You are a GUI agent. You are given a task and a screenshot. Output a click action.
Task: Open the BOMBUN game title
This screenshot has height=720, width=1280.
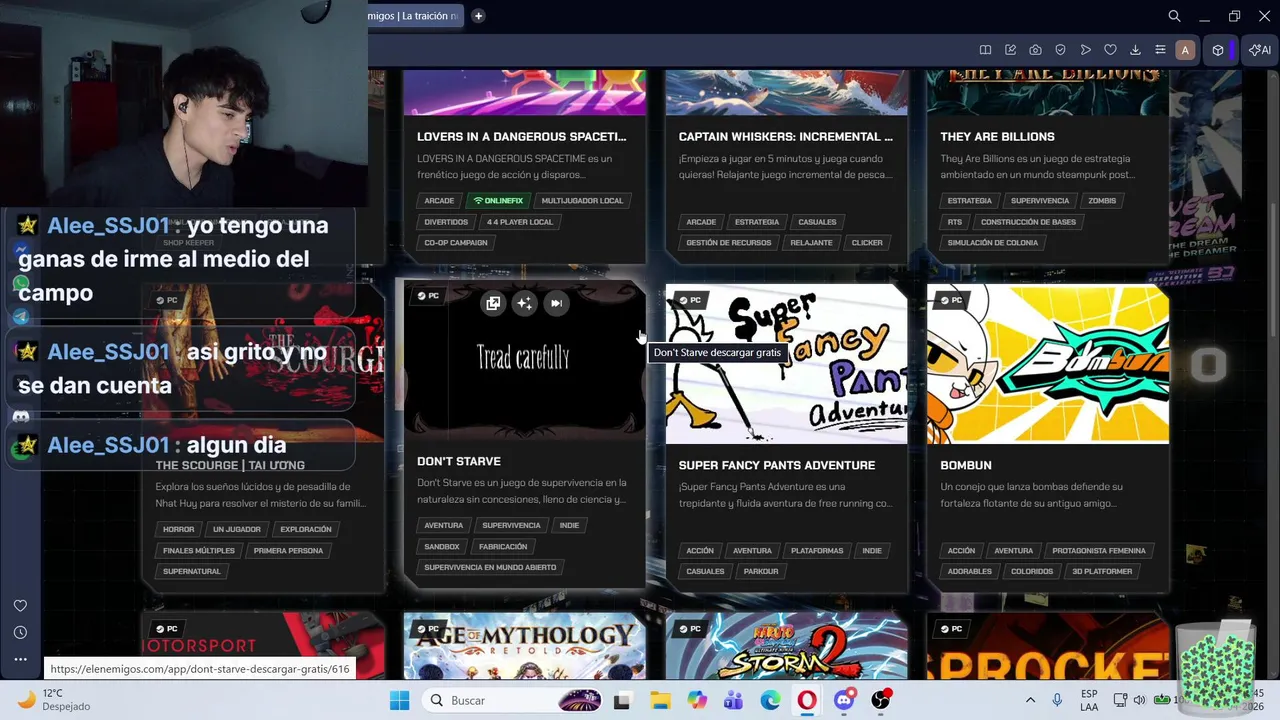click(x=966, y=465)
